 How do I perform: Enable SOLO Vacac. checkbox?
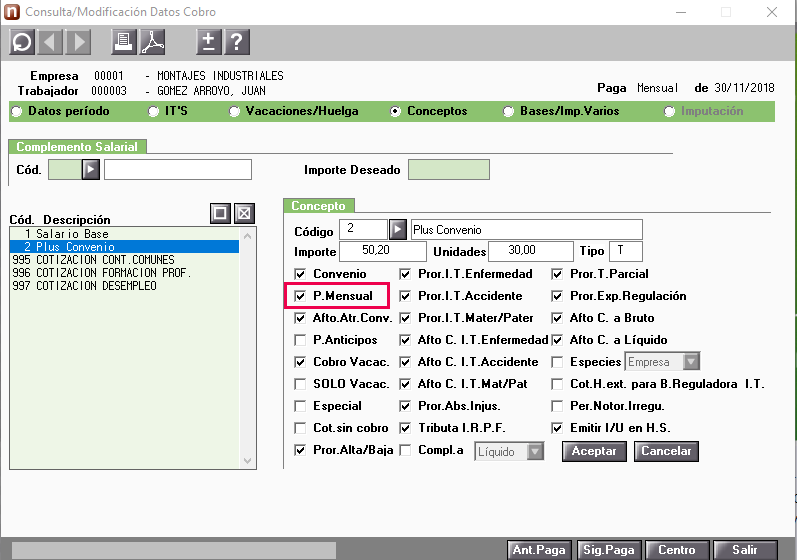(300, 384)
